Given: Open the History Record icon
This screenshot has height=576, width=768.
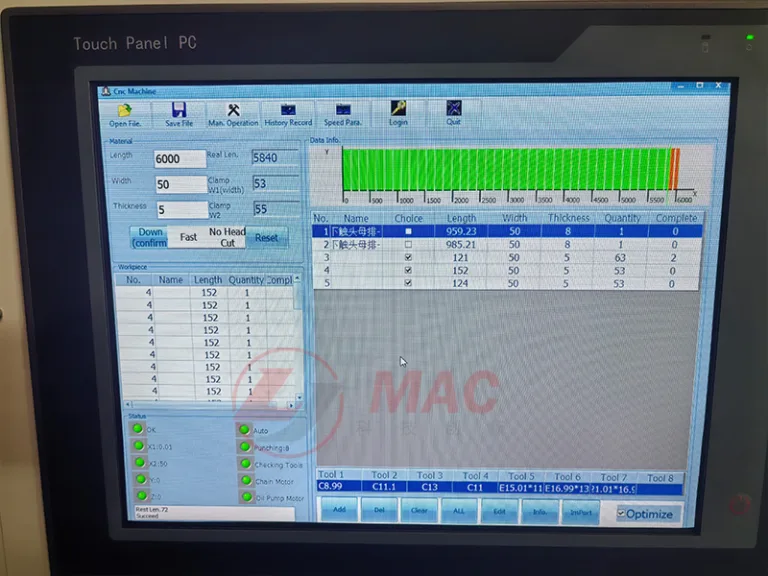Looking at the screenshot, I should (x=288, y=110).
